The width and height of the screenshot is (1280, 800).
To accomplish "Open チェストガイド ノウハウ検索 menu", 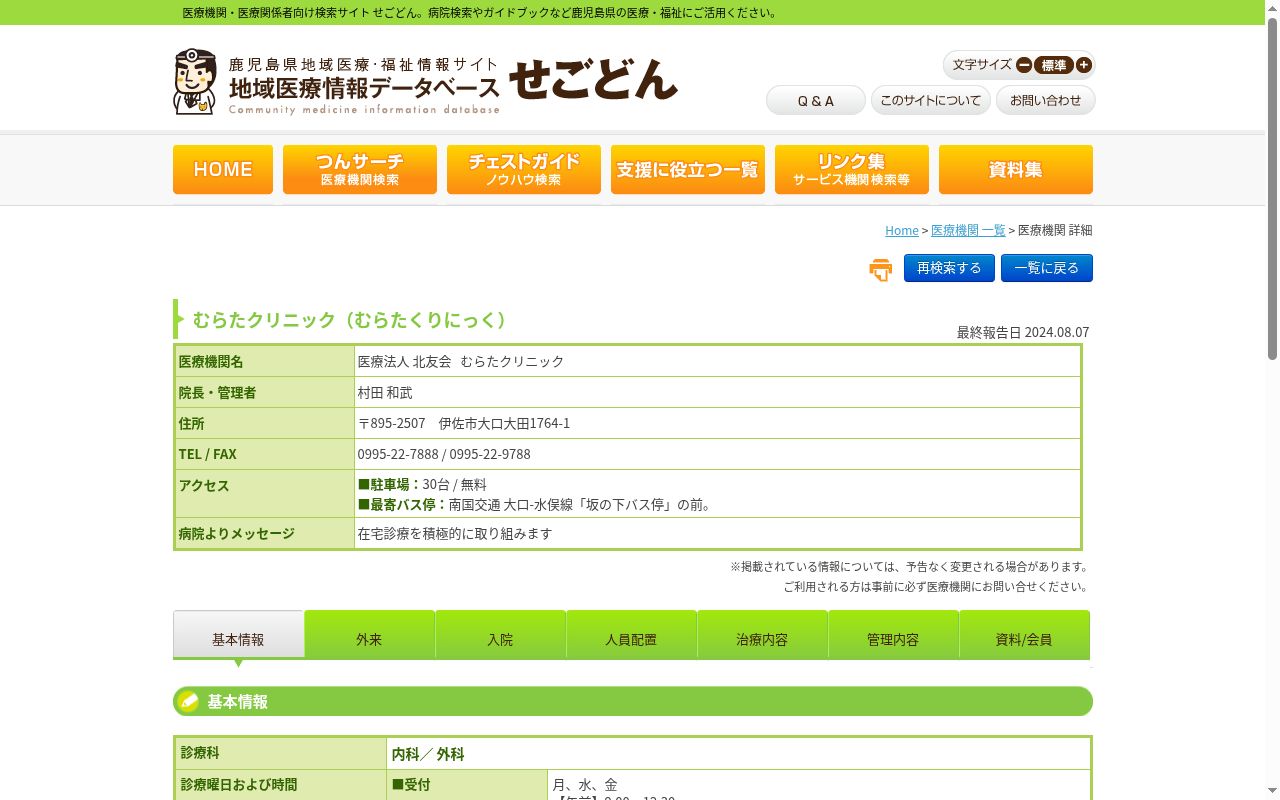I will point(524,169).
